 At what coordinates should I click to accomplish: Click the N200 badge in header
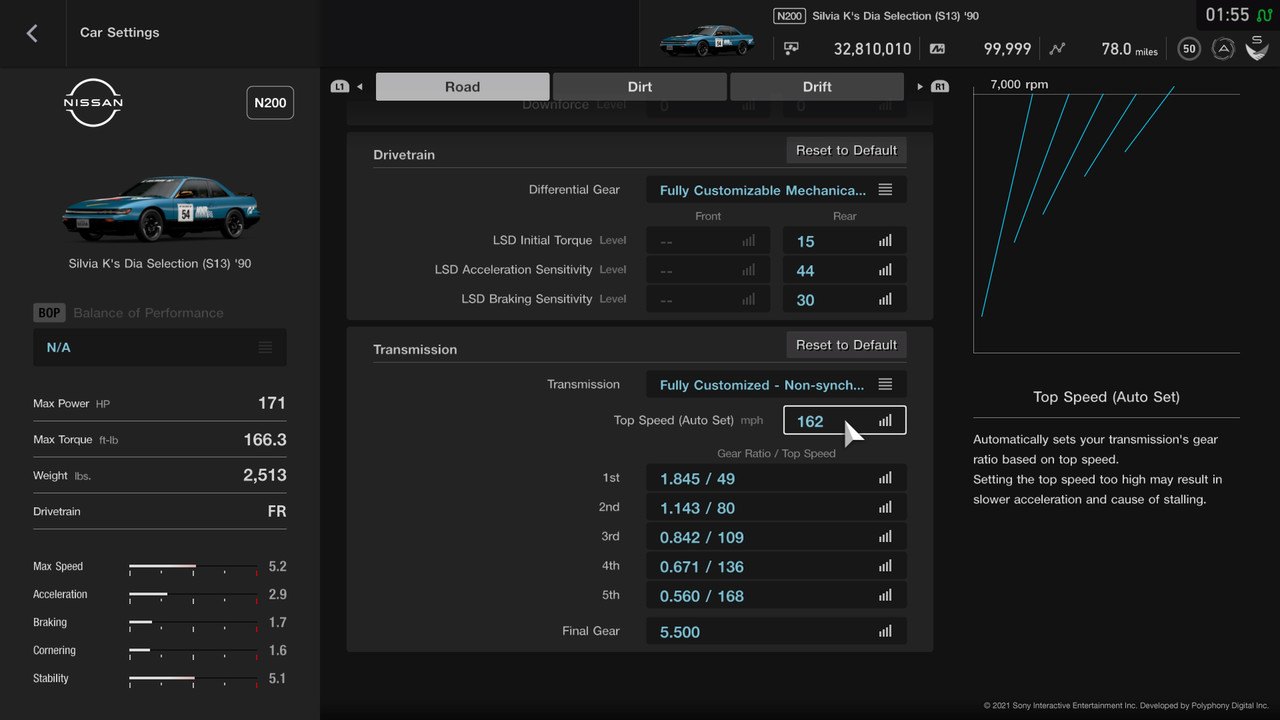pos(790,16)
